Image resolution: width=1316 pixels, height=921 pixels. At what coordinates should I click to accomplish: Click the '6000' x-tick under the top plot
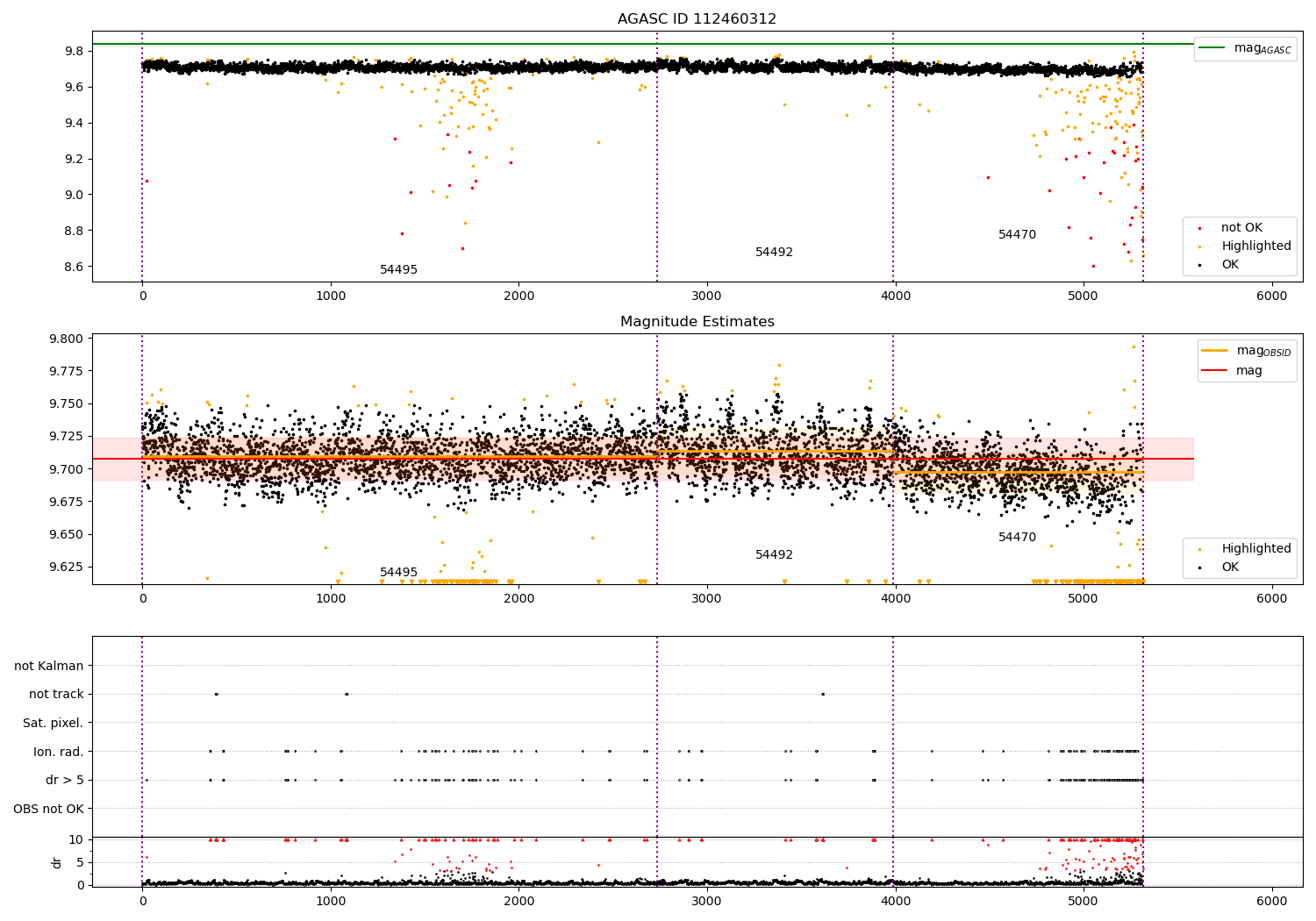coord(1272,296)
